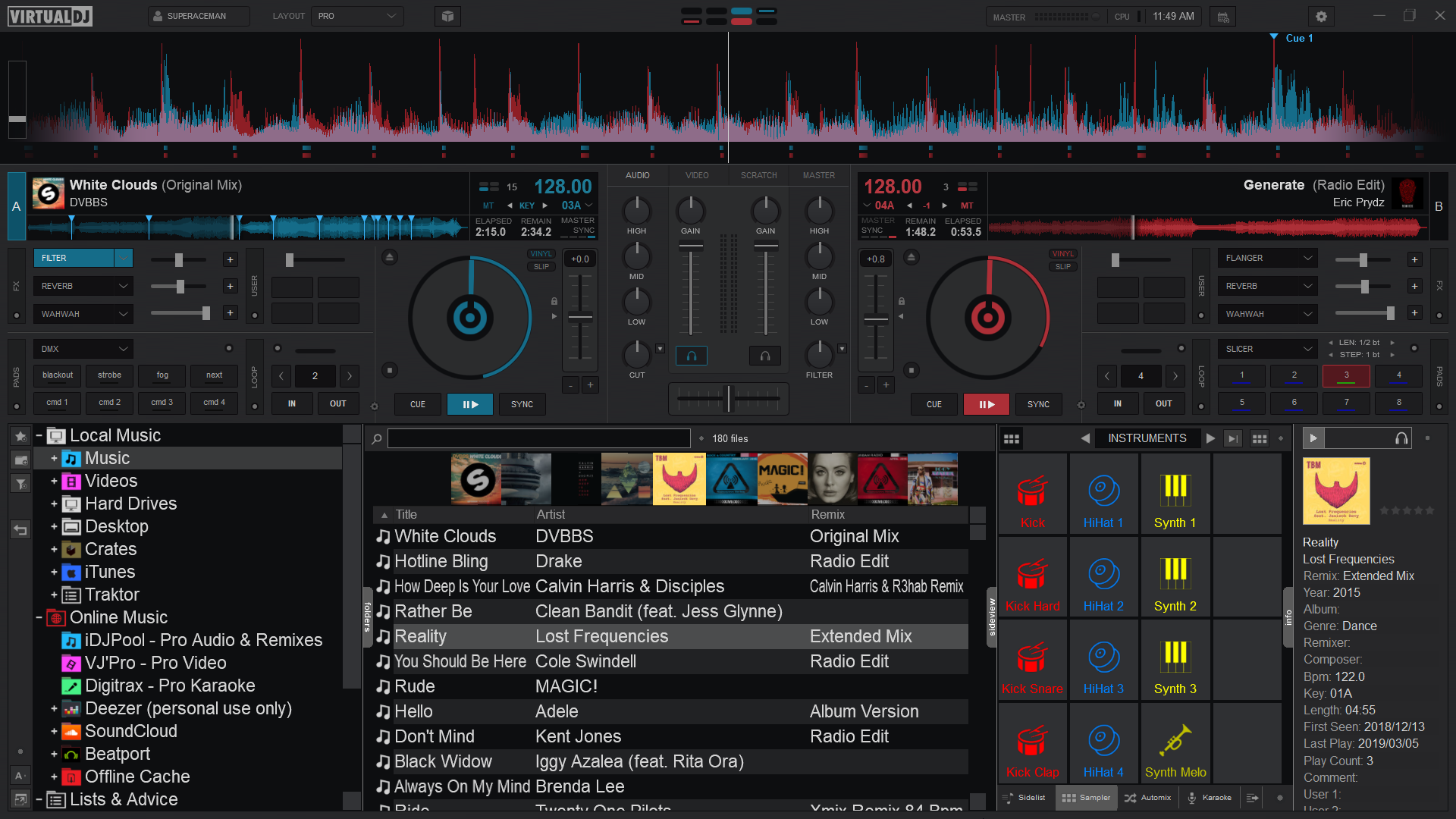1456x819 pixels.
Task: Toggle deck A SLIP mode
Action: 541,267
